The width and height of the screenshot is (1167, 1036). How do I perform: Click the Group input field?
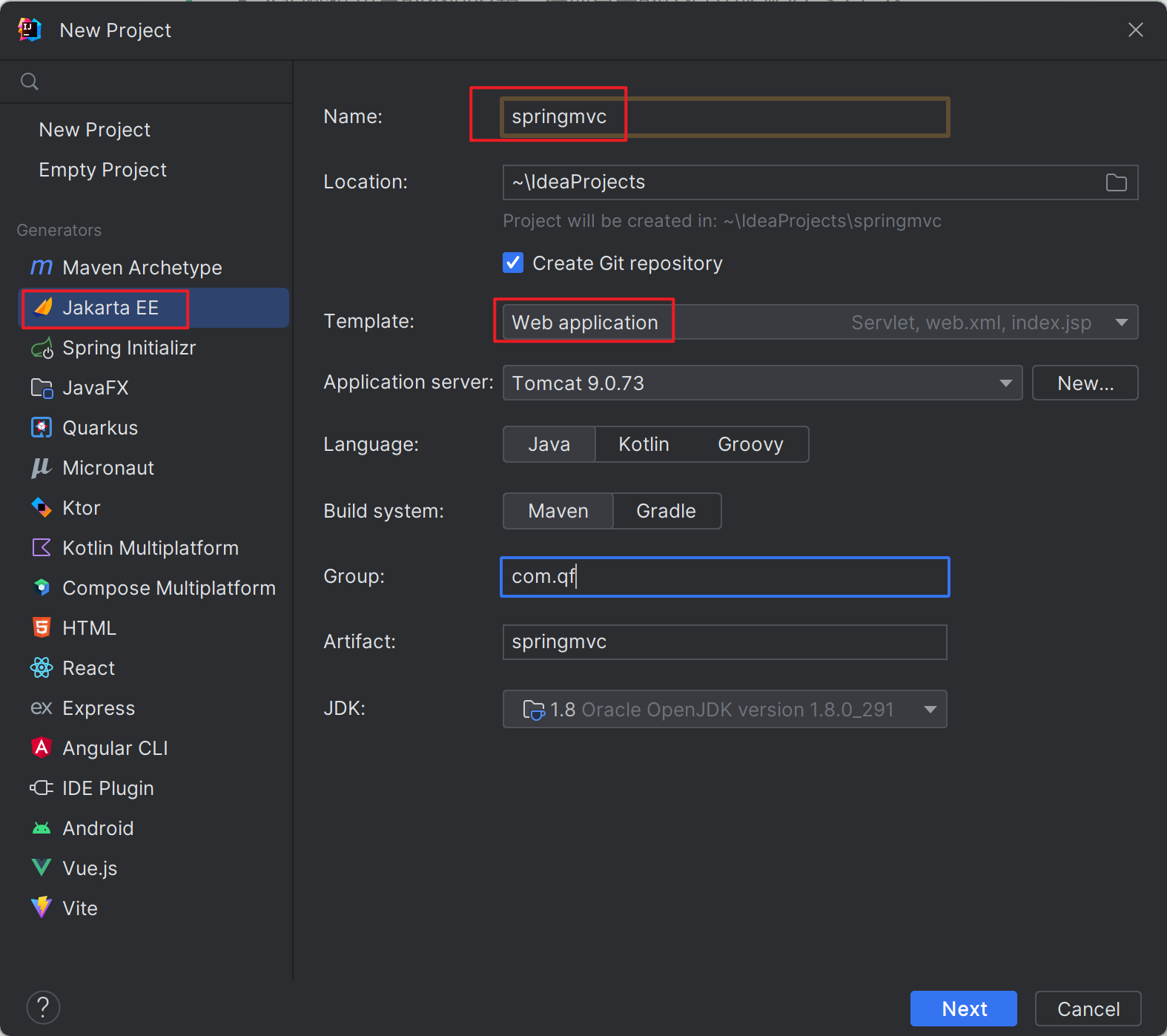click(724, 577)
